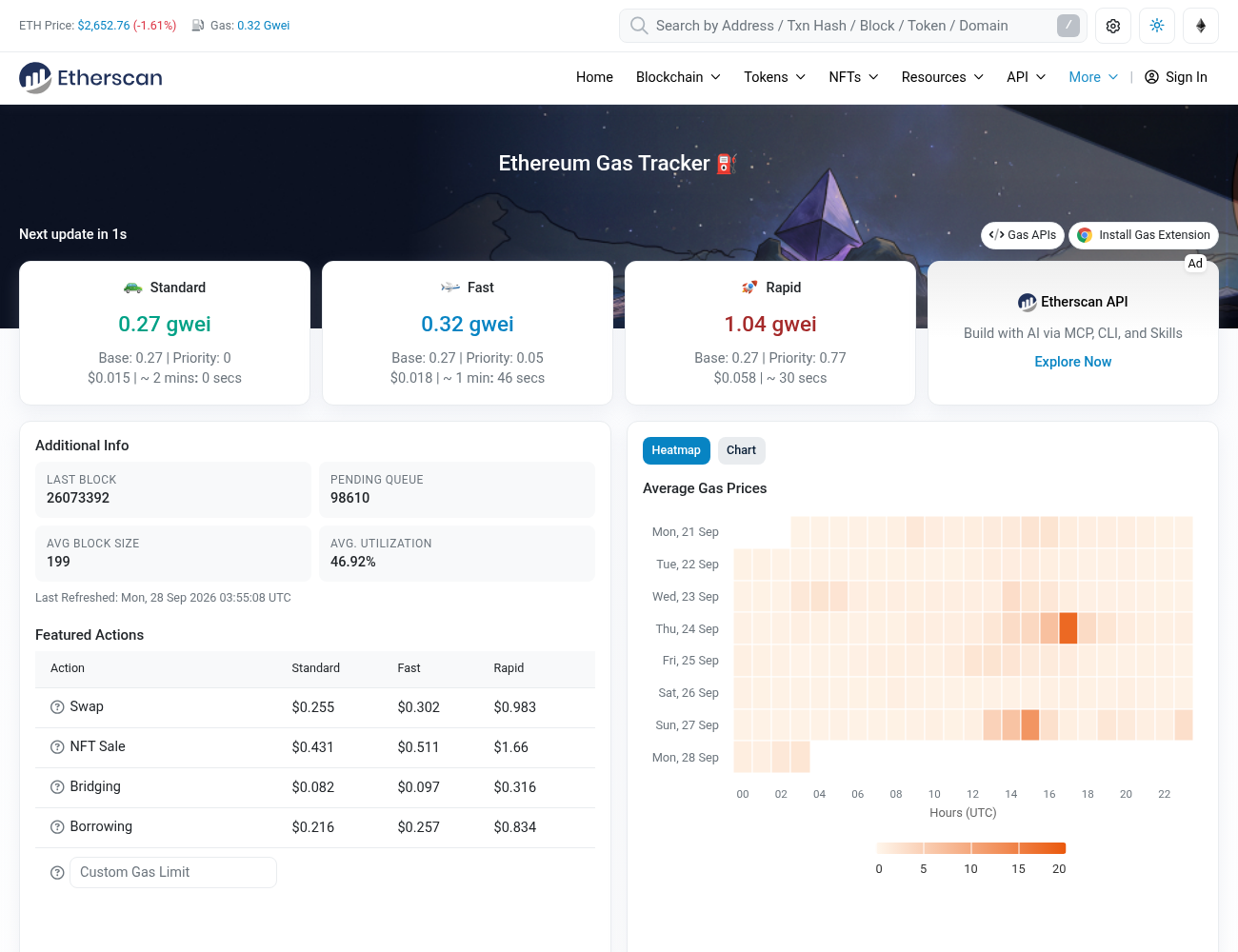Click the Last Refreshed timestamp text
Viewport: 1238px width, 952px height.
point(163,598)
